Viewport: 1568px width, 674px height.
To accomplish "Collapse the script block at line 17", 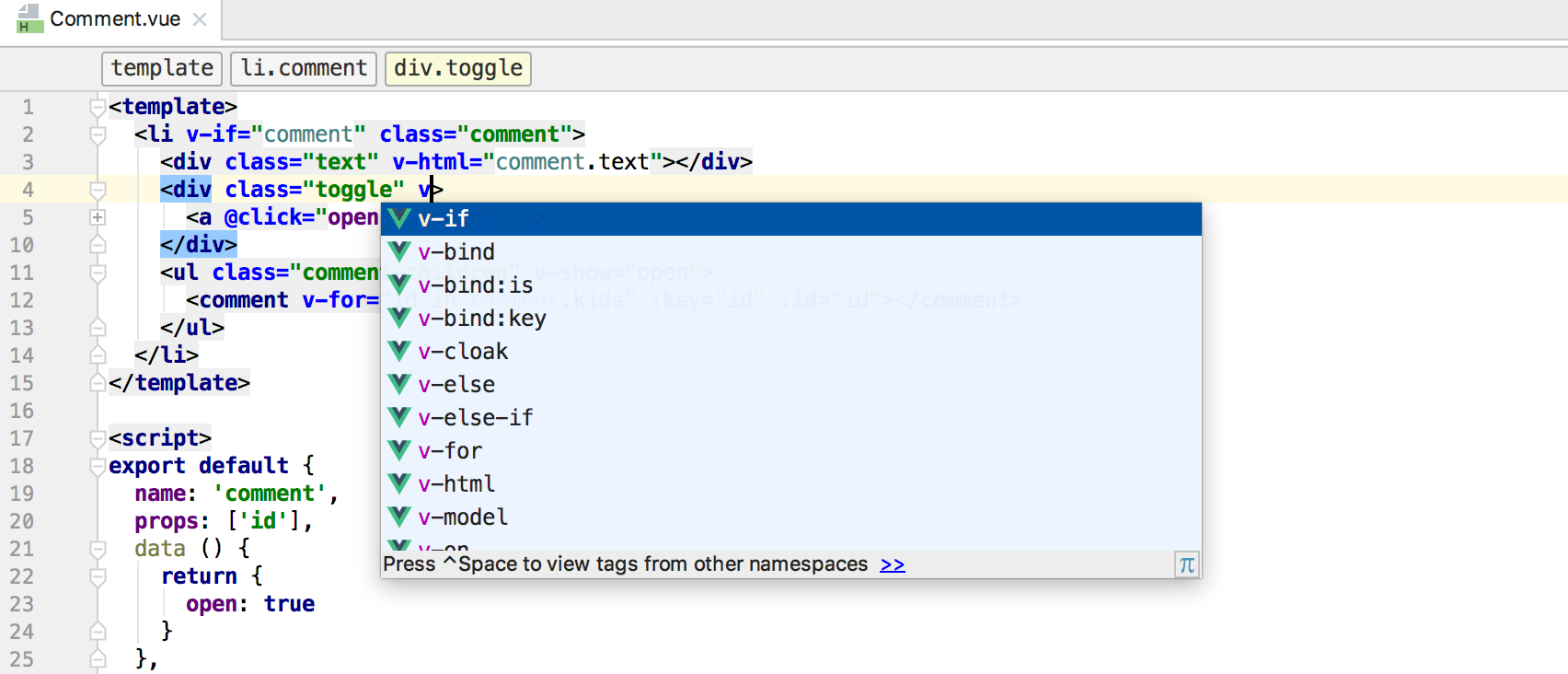I will pyautogui.click(x=98, y=439).
